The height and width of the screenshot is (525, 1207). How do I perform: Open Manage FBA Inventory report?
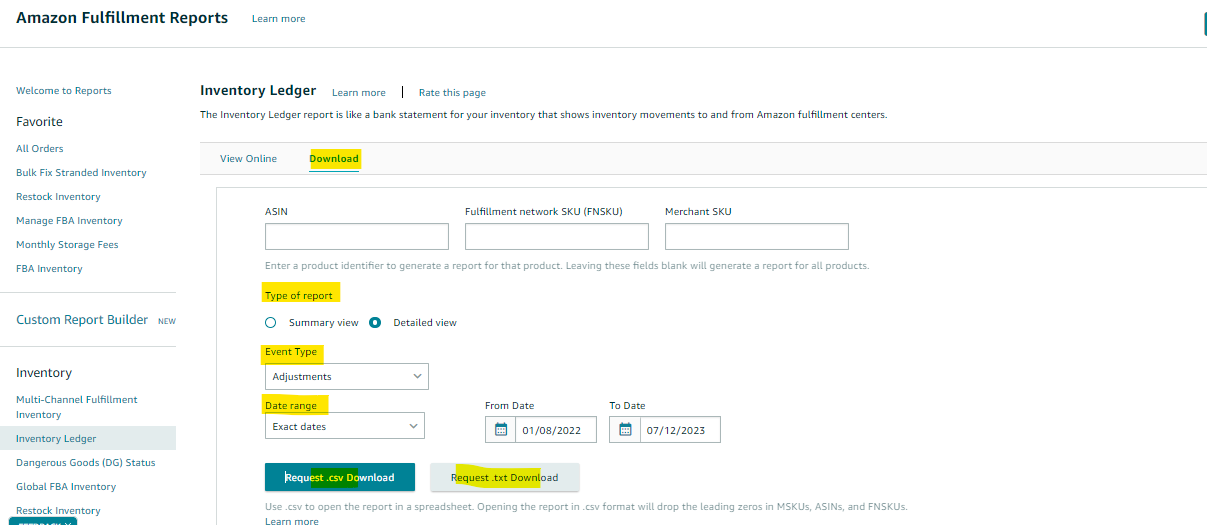(x=69, y=221)
